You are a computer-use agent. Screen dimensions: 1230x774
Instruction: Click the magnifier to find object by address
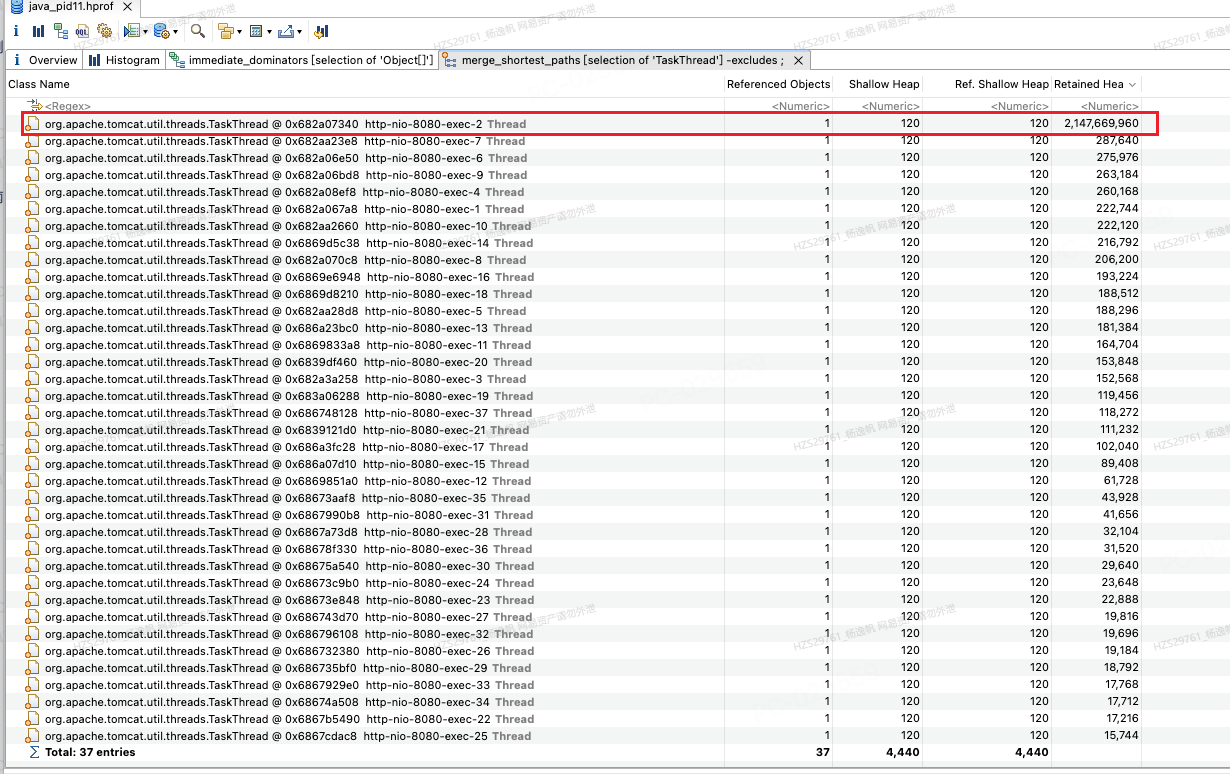pos(198,31)
